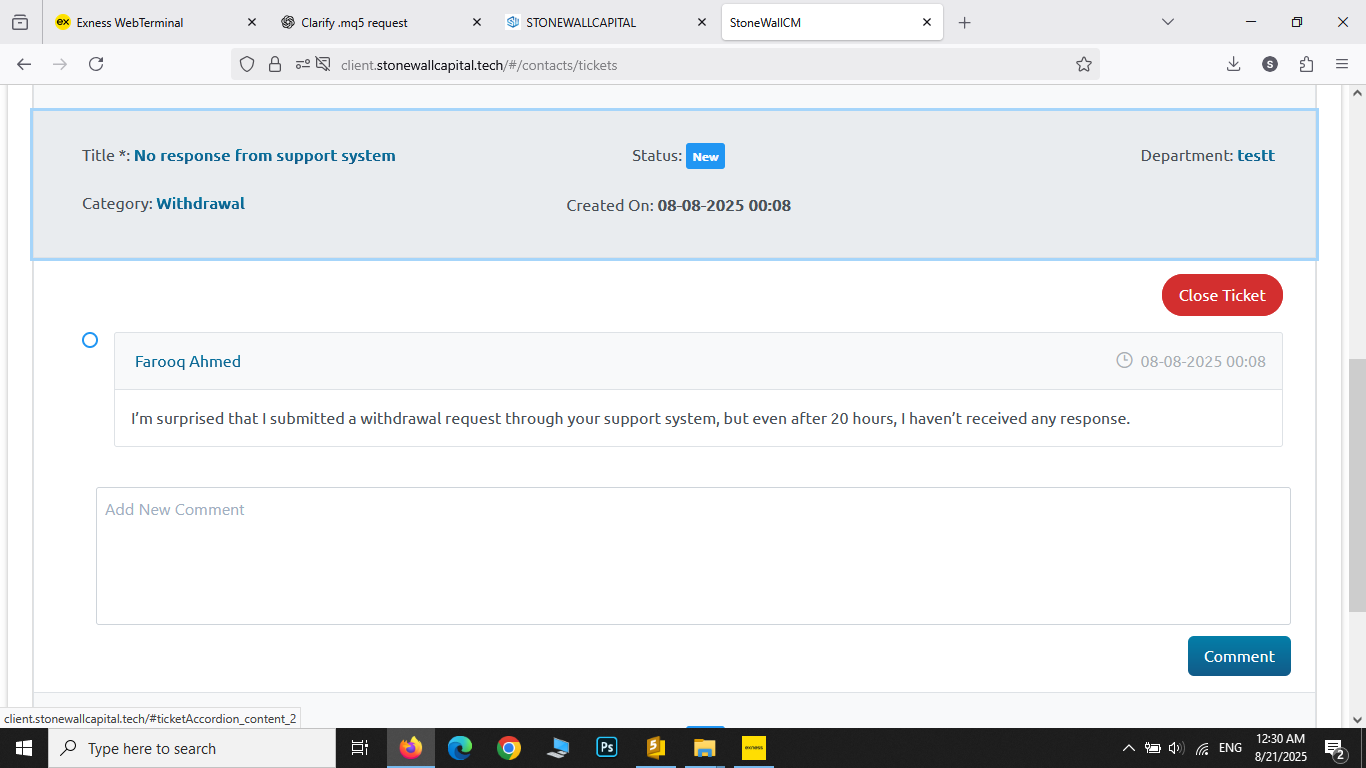
Task: Expand the system tray hidden icons chevron
Action: (x=1129, y=748)
